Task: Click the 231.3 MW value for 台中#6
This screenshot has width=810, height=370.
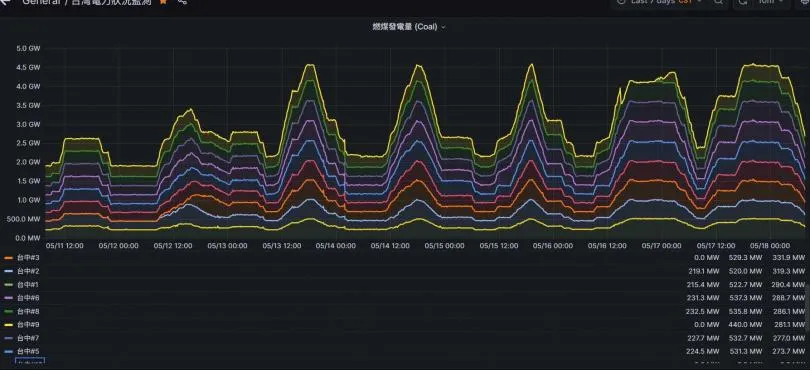Action: (704, 298)
